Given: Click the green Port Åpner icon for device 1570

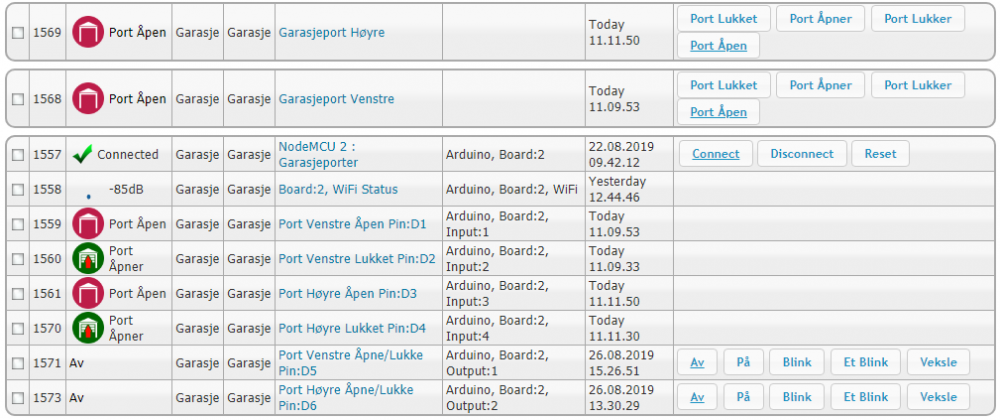Looking at the screenshot, I should pyautogui.click(x=88, y=328).
